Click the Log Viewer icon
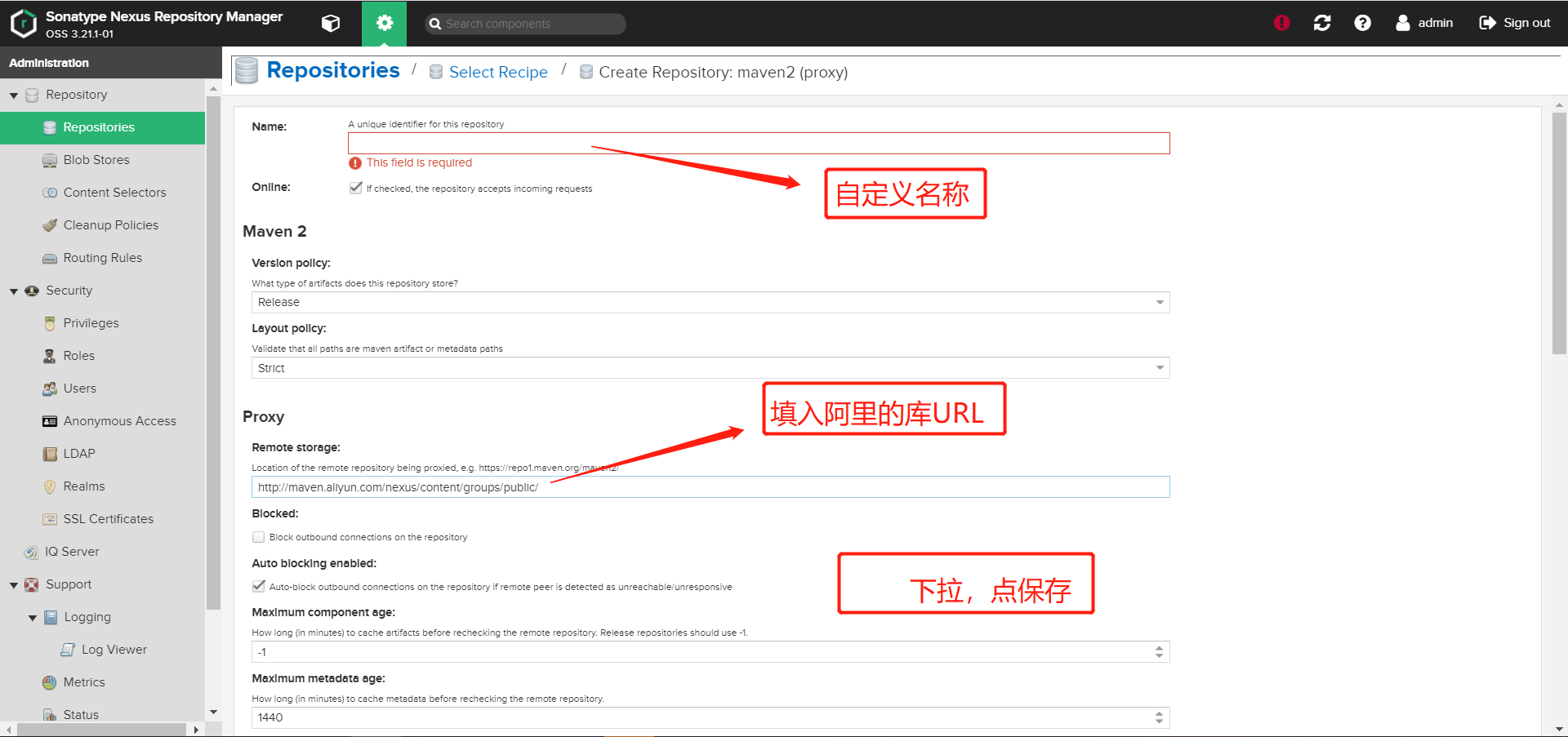This screenshot has width=1568, height=737. [x=68, y=650]
